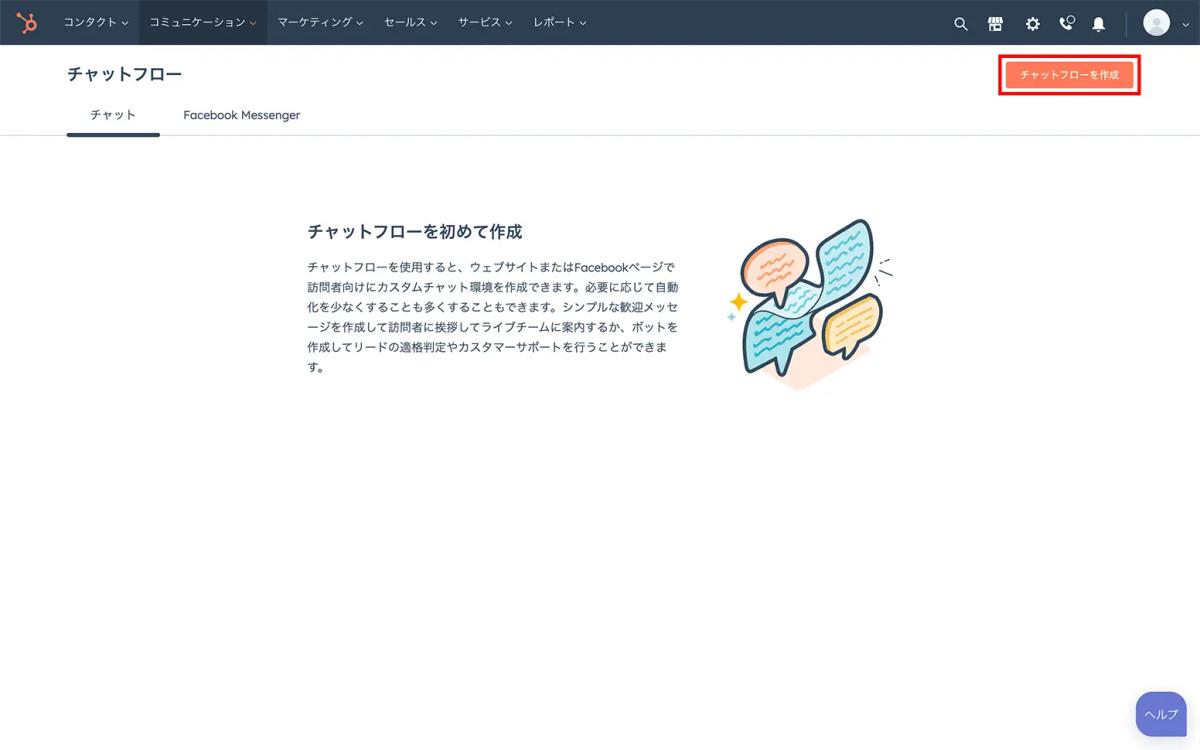Switch to the Facebook Messenger tab
The width and height of the screenshot is (1200, 750).
[x=242, y=115]
